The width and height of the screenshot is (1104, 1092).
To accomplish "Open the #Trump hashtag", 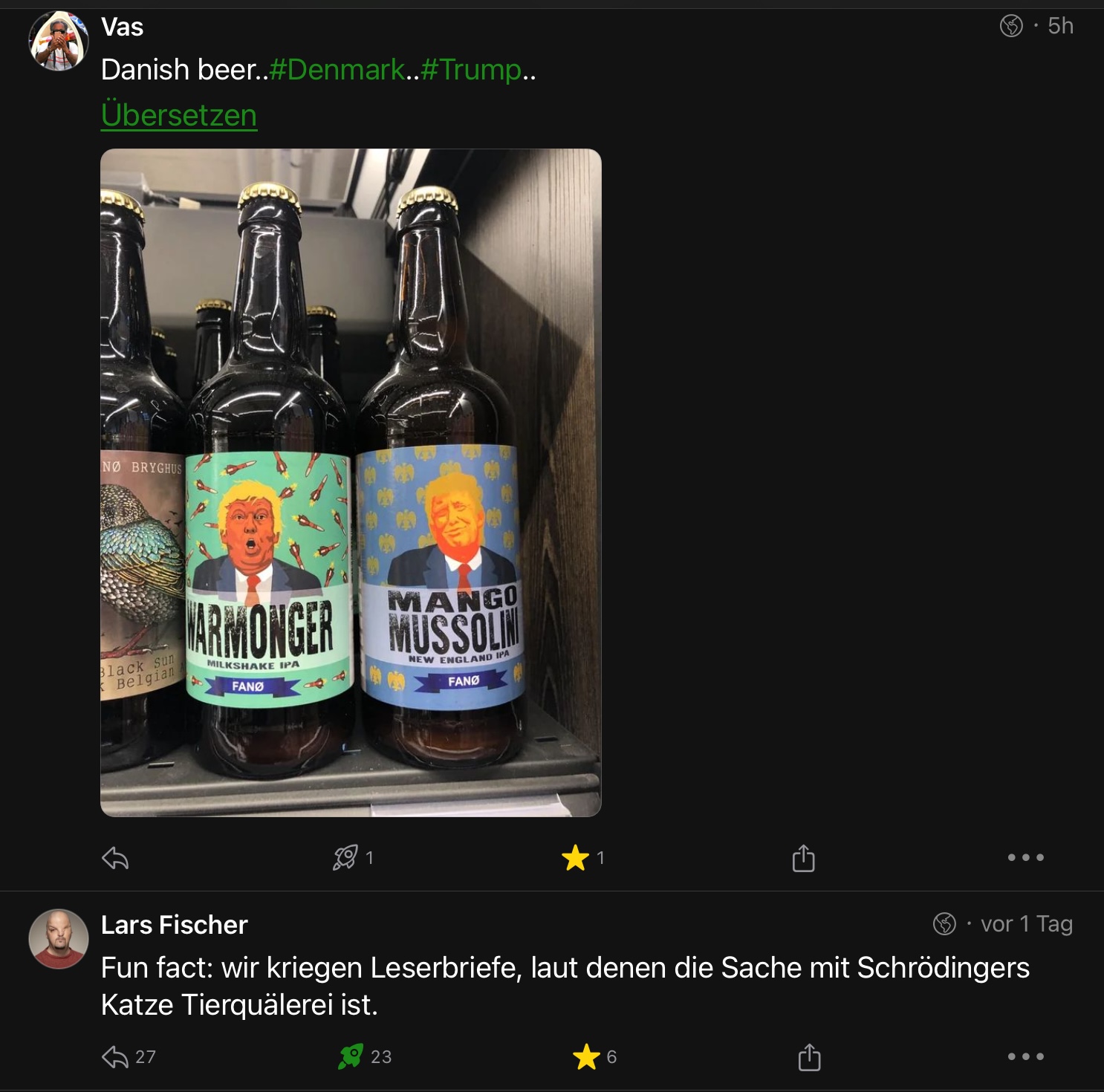I will click(x=471, y=70).
